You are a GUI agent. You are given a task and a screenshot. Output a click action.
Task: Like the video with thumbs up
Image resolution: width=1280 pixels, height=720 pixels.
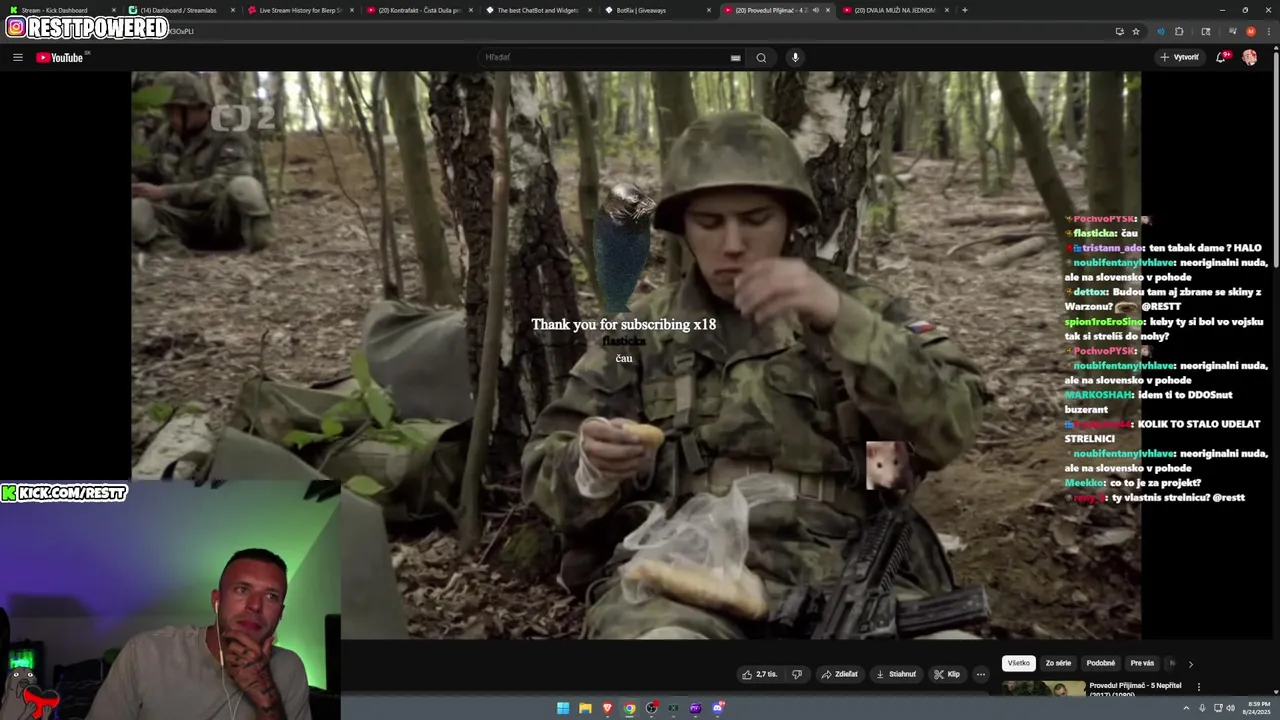click(x=759, y=674)
